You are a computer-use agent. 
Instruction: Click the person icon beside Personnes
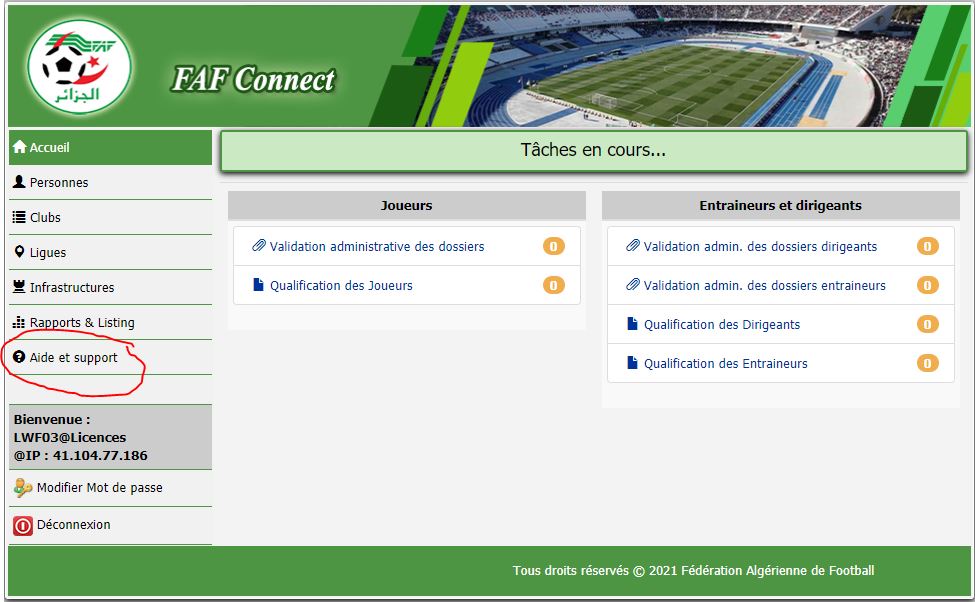pyautogui.click(x=19, y=182)
